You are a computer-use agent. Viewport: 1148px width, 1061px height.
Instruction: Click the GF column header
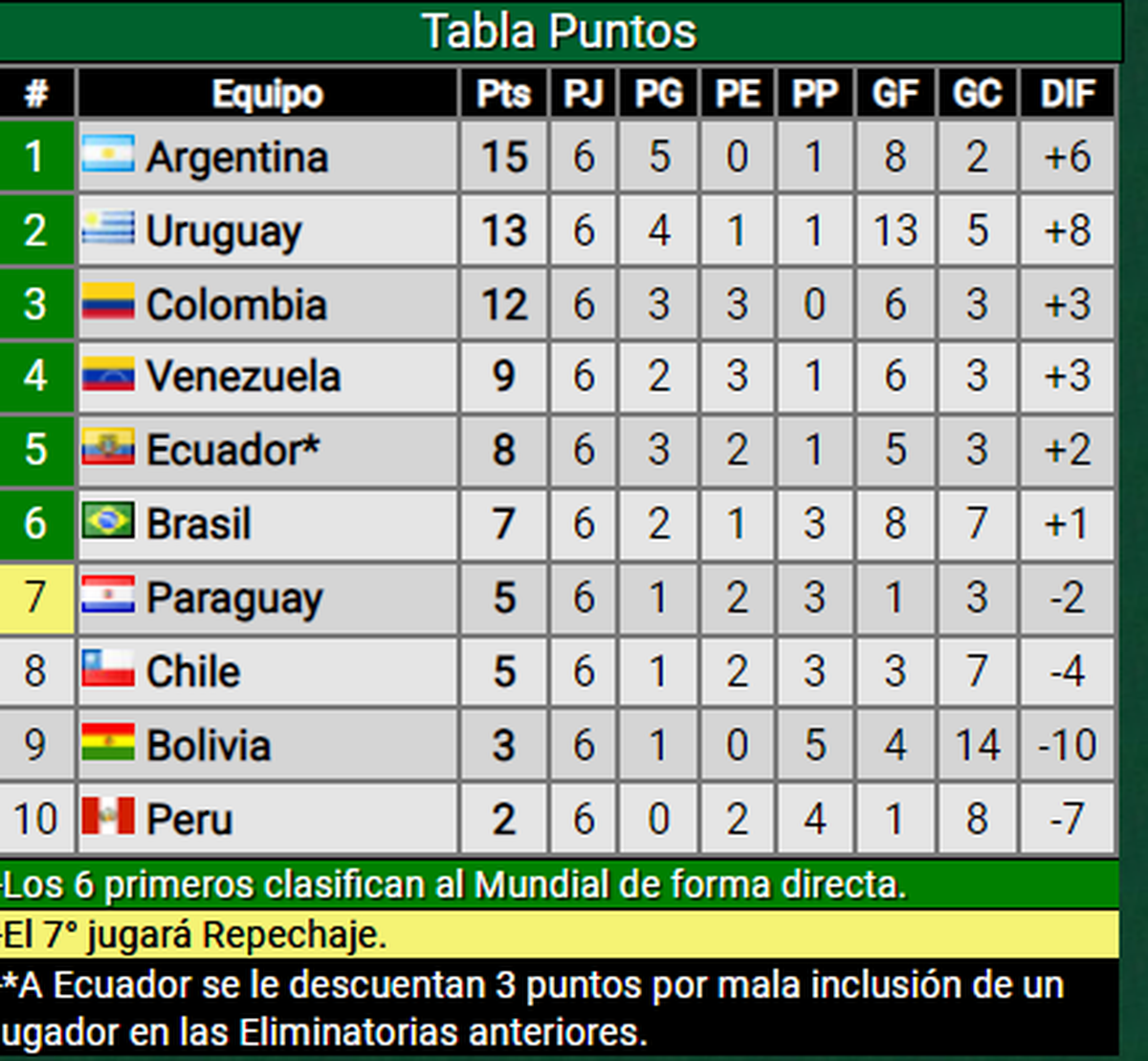895,94
